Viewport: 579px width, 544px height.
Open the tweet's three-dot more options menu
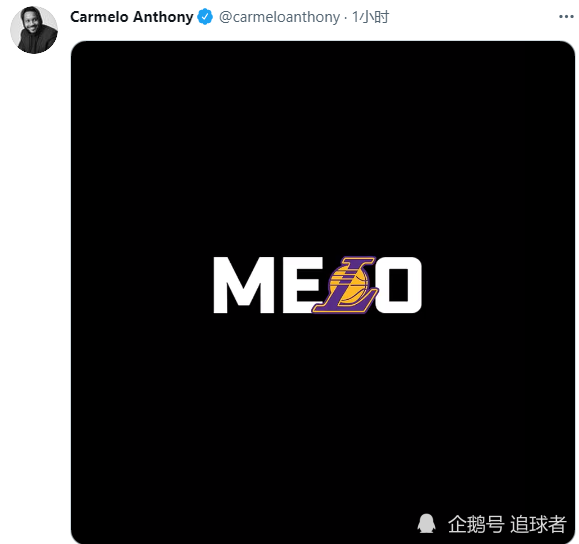pyautogui.click(x=566, y=17)
